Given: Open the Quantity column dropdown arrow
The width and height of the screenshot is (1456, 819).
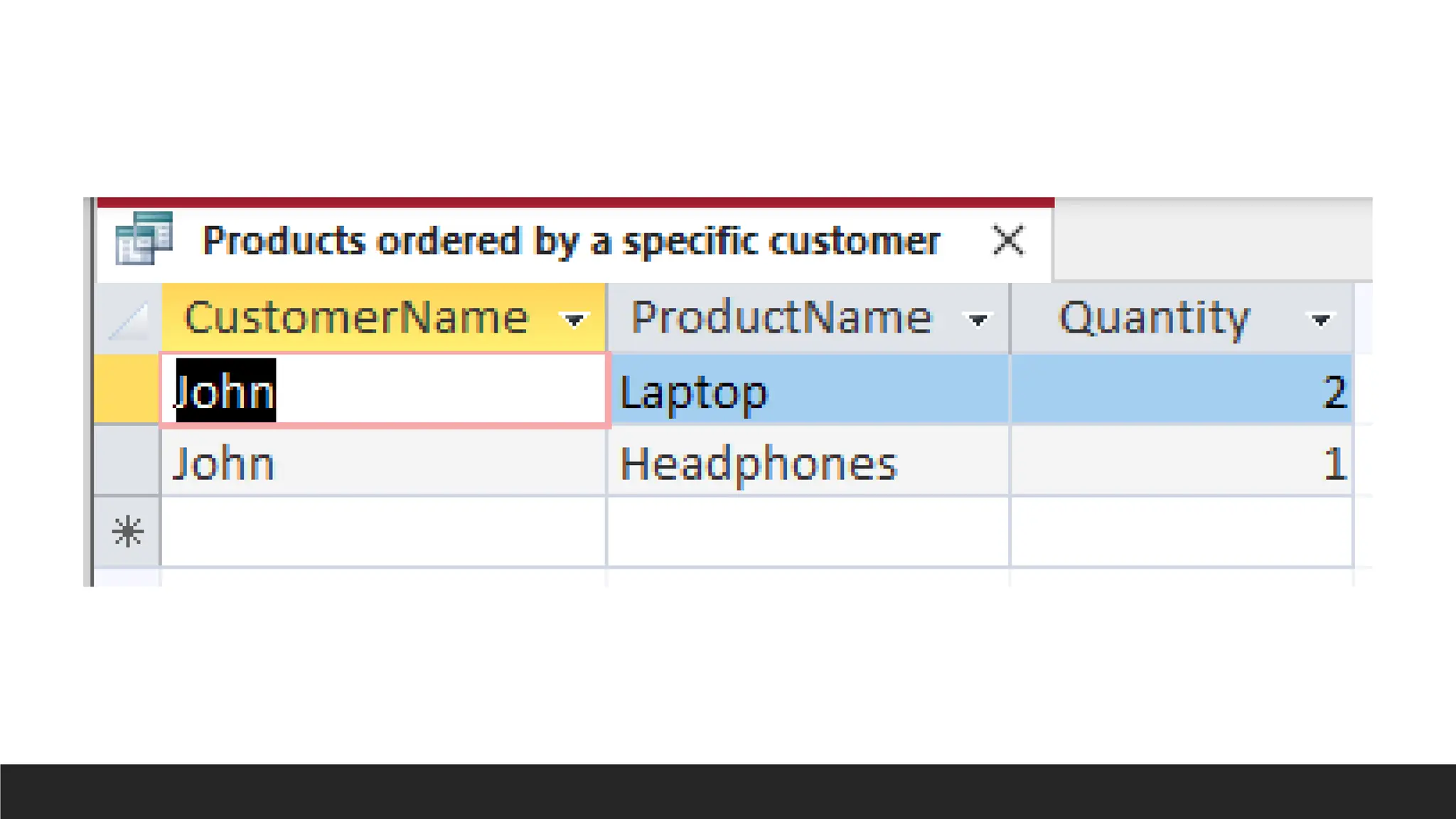Looking at the screenshot, I should [x=1320, y=320].
